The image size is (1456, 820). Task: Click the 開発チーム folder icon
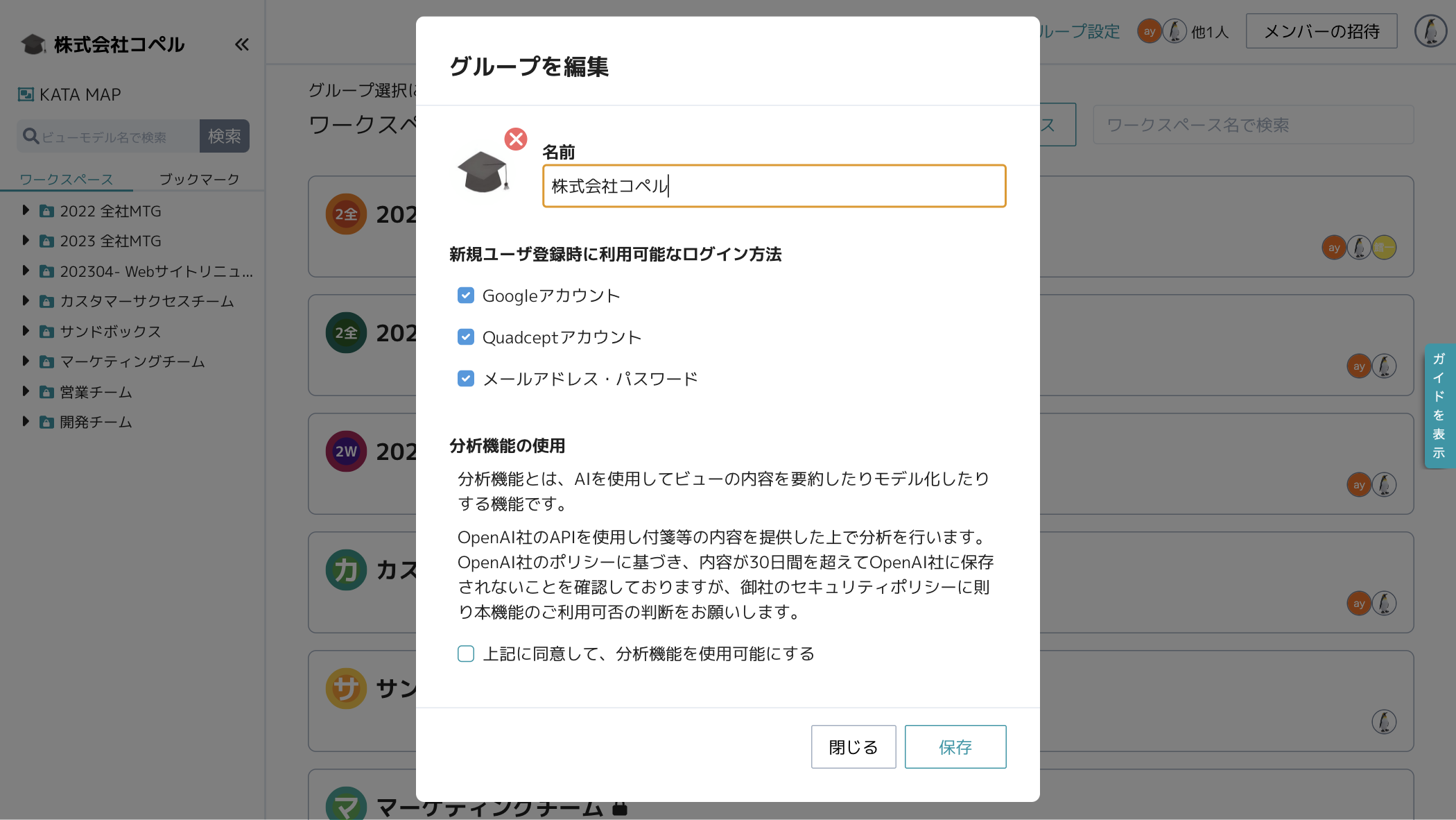pyautogui.click(x=46, y=422)
